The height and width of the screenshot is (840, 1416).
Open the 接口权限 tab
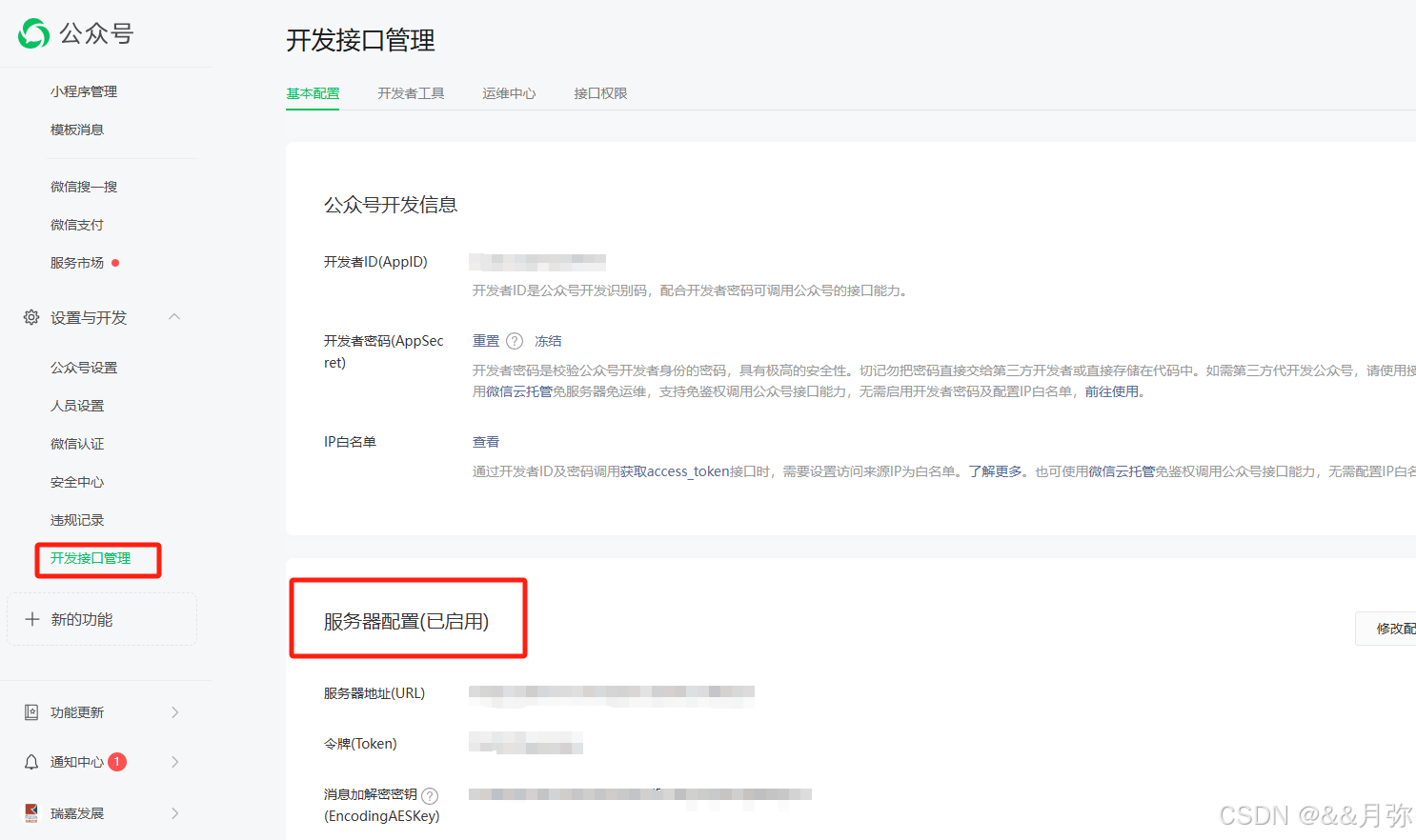[x=600, y=93]
